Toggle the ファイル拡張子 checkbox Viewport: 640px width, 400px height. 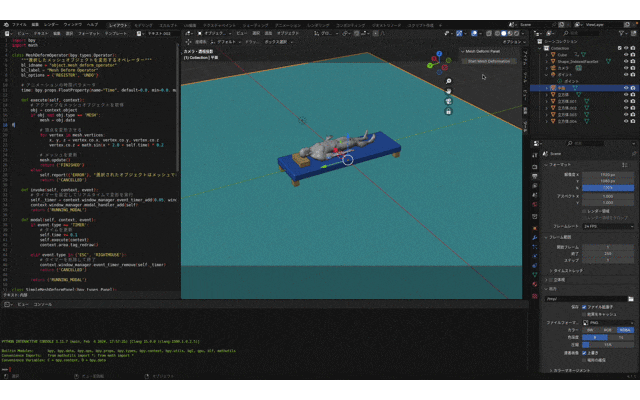pyautogui.click(x=584, y=307)
